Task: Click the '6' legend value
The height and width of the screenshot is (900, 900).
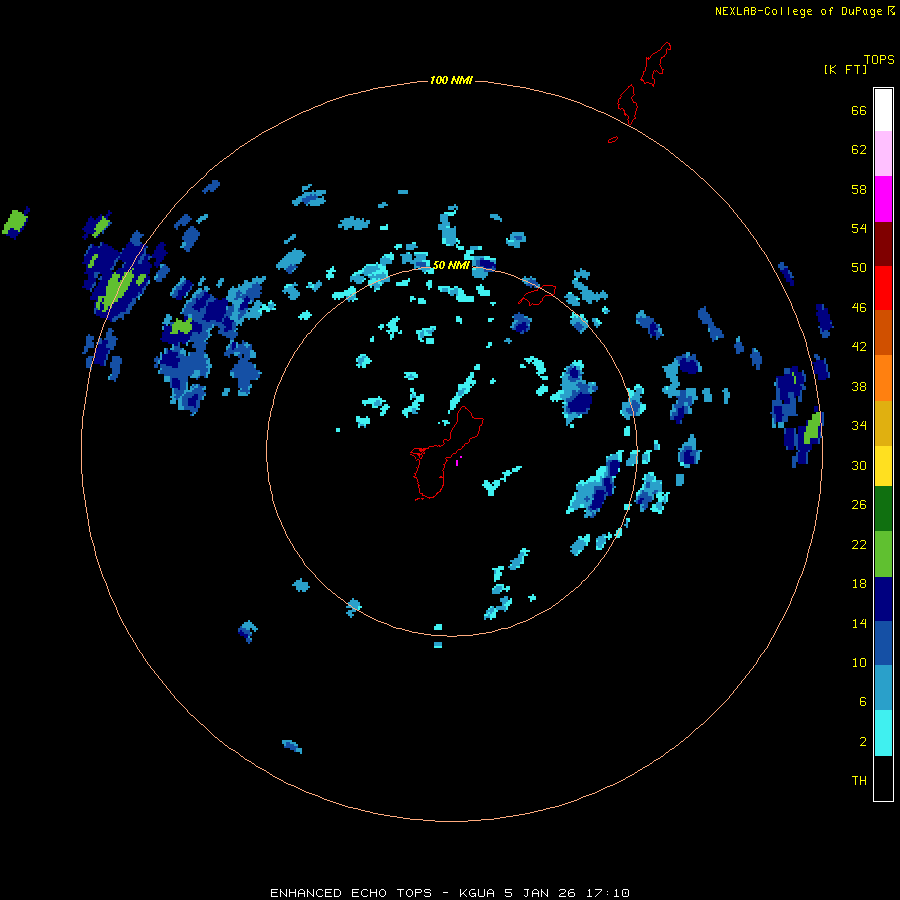Action: (863, 702)
